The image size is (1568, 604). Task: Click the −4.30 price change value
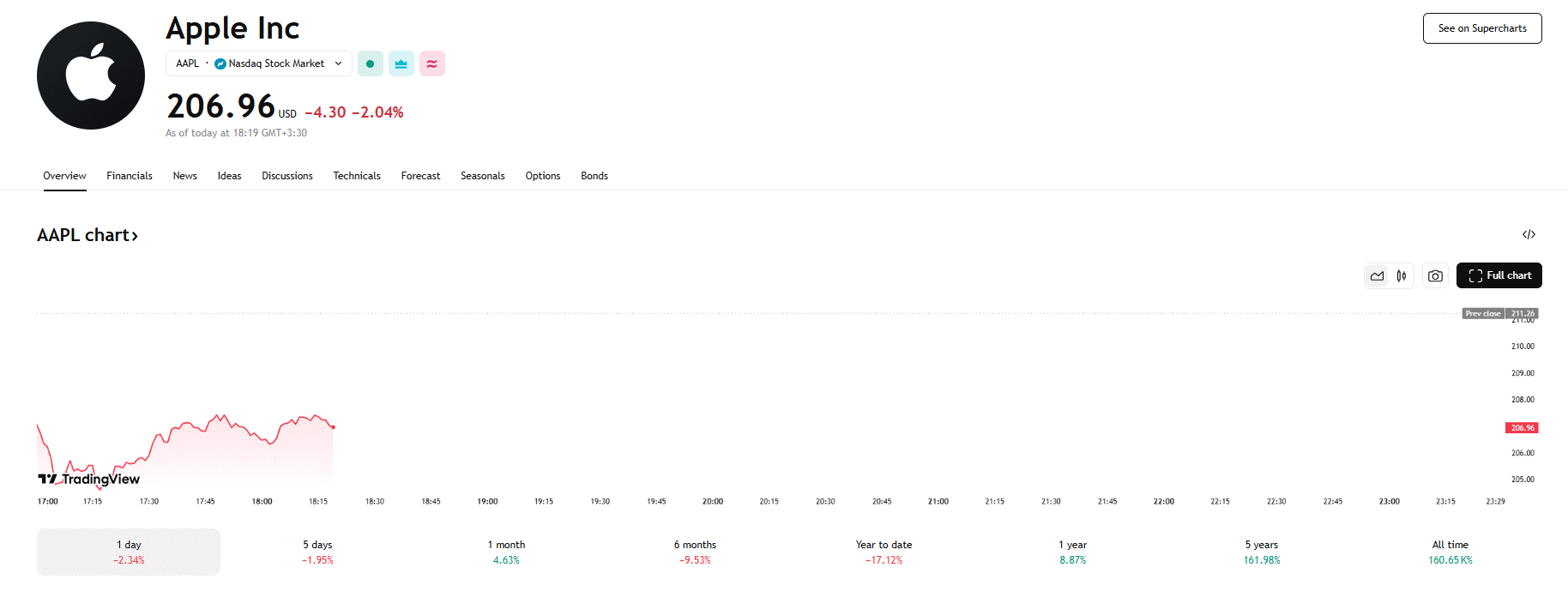(325, 112)
